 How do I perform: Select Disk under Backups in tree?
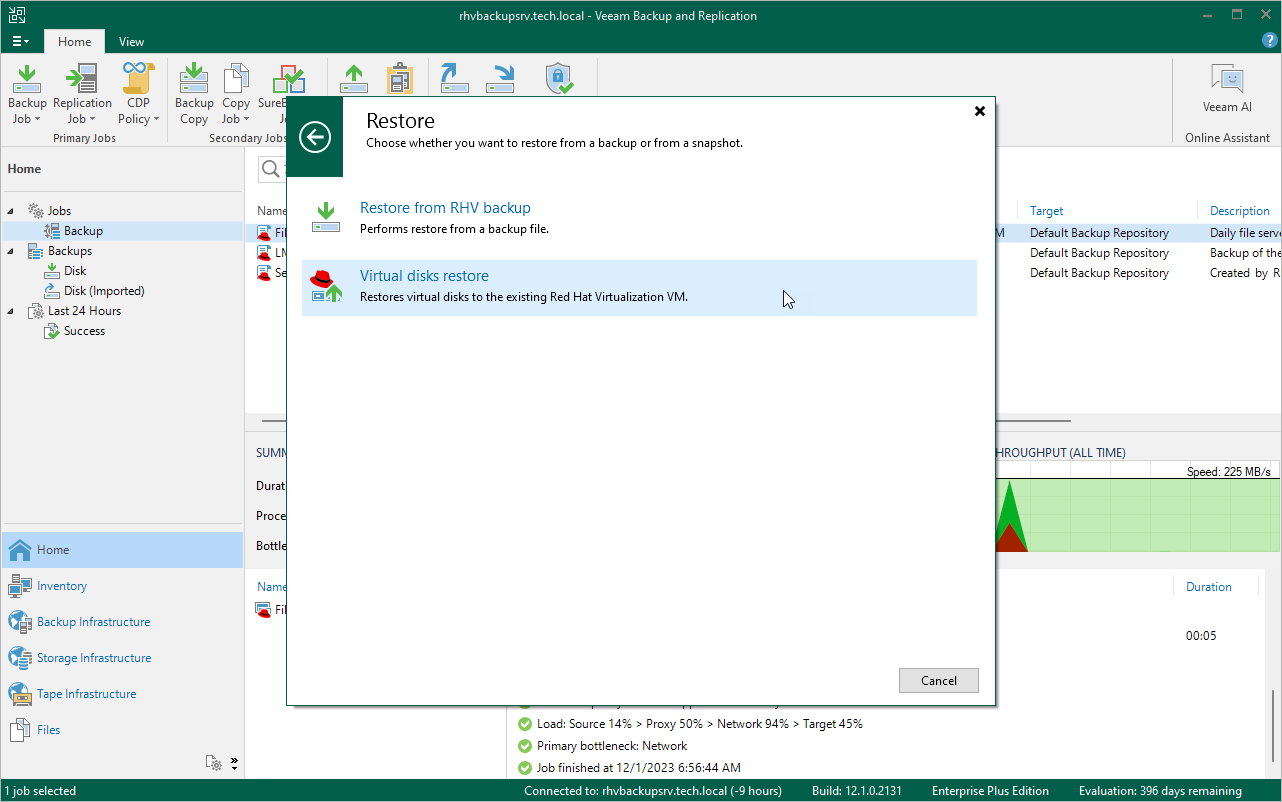click(x=75, y=271)
